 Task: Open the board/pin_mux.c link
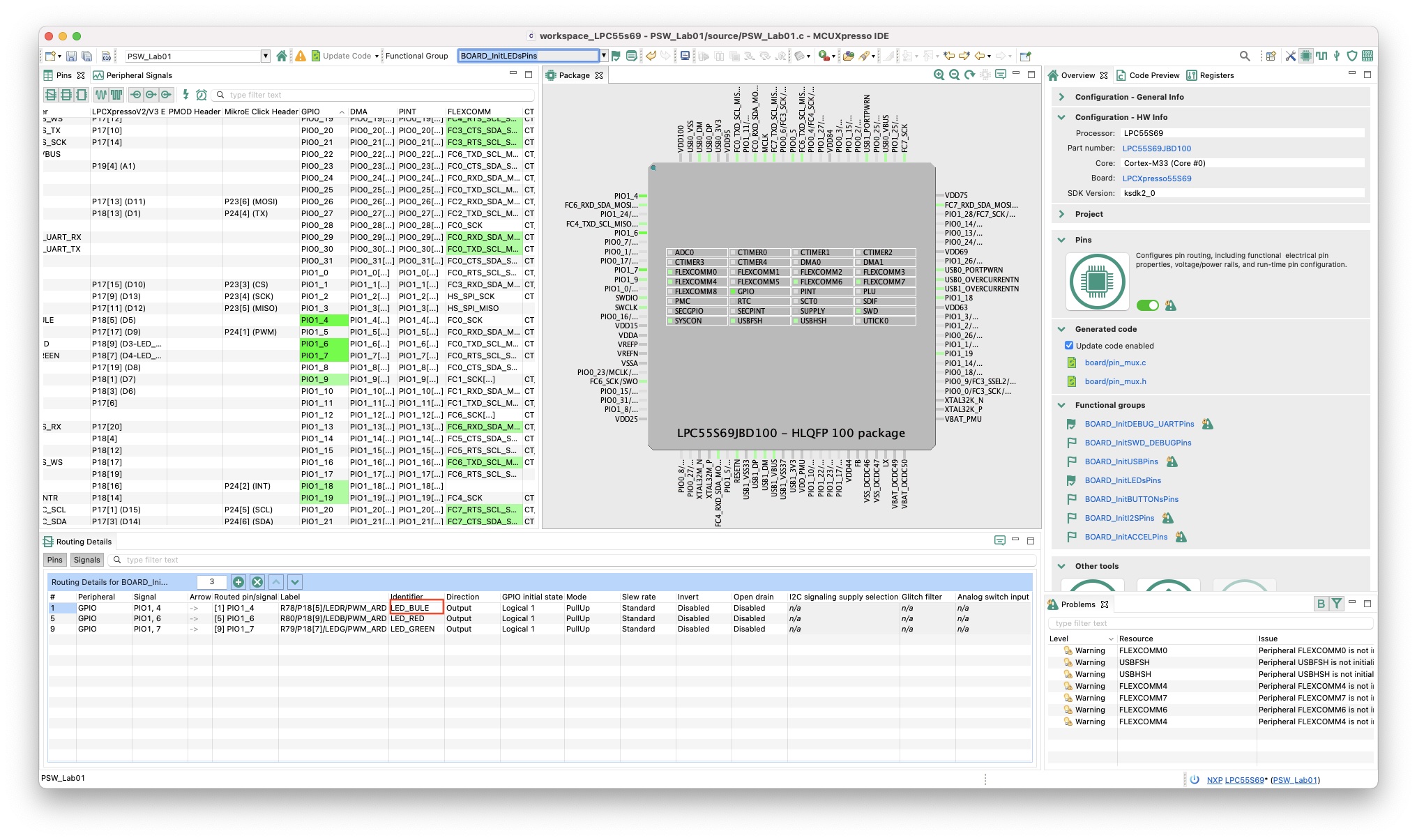1114,362
